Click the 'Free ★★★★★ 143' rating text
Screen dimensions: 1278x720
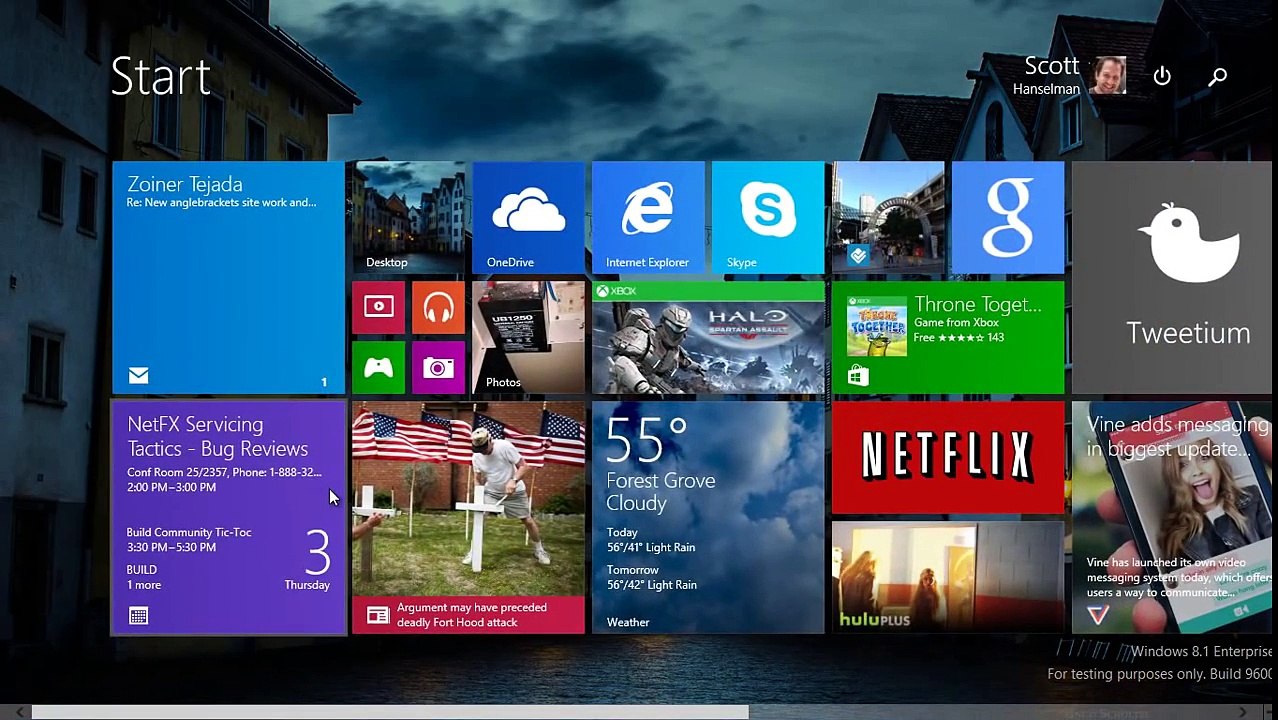[x=959, y=337]
